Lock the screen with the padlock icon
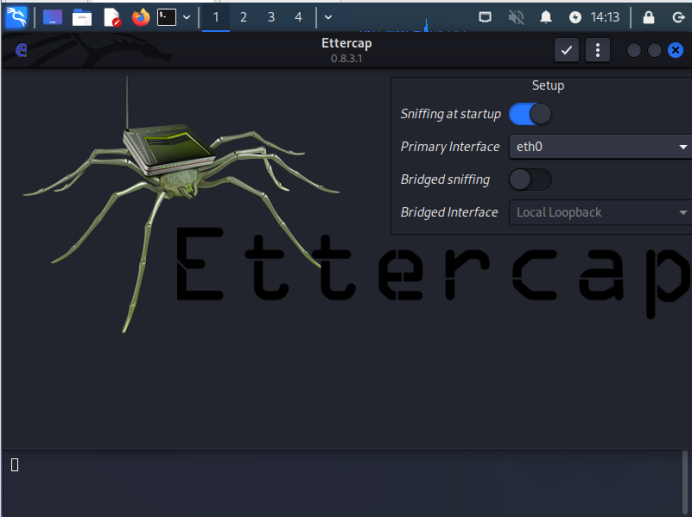Screen dimensions: 692x518 [x=648, y=17]
